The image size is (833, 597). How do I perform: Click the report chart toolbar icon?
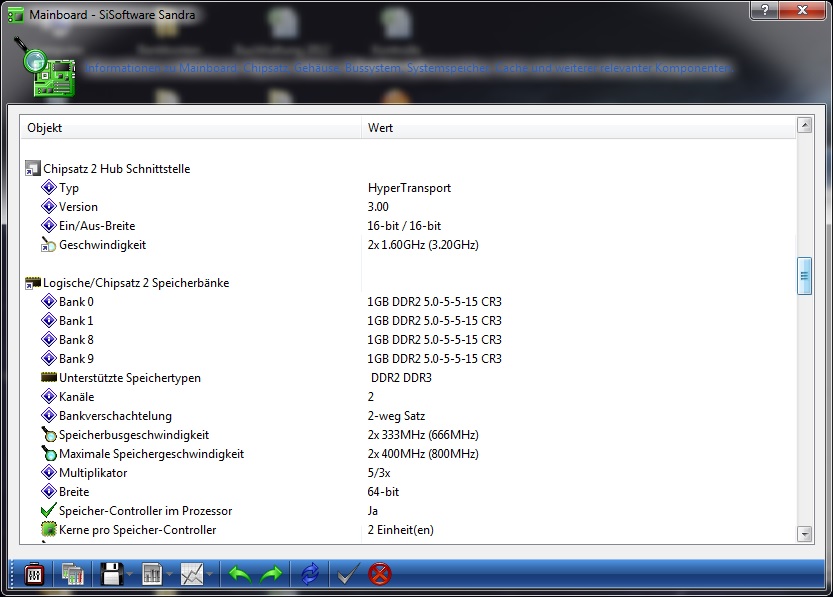pos(152,574)
